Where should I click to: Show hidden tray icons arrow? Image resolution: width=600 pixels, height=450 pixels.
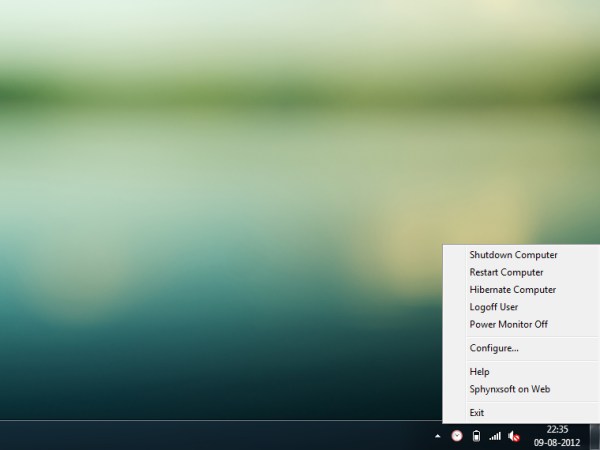(438, 436)
